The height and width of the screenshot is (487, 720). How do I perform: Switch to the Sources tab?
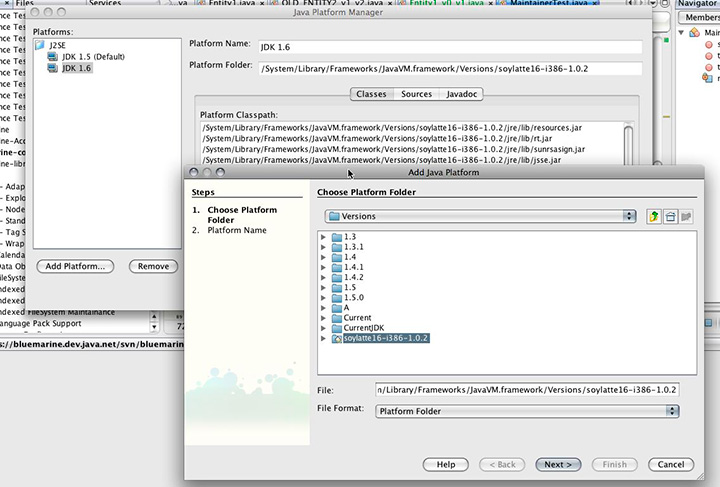(416, 94)
